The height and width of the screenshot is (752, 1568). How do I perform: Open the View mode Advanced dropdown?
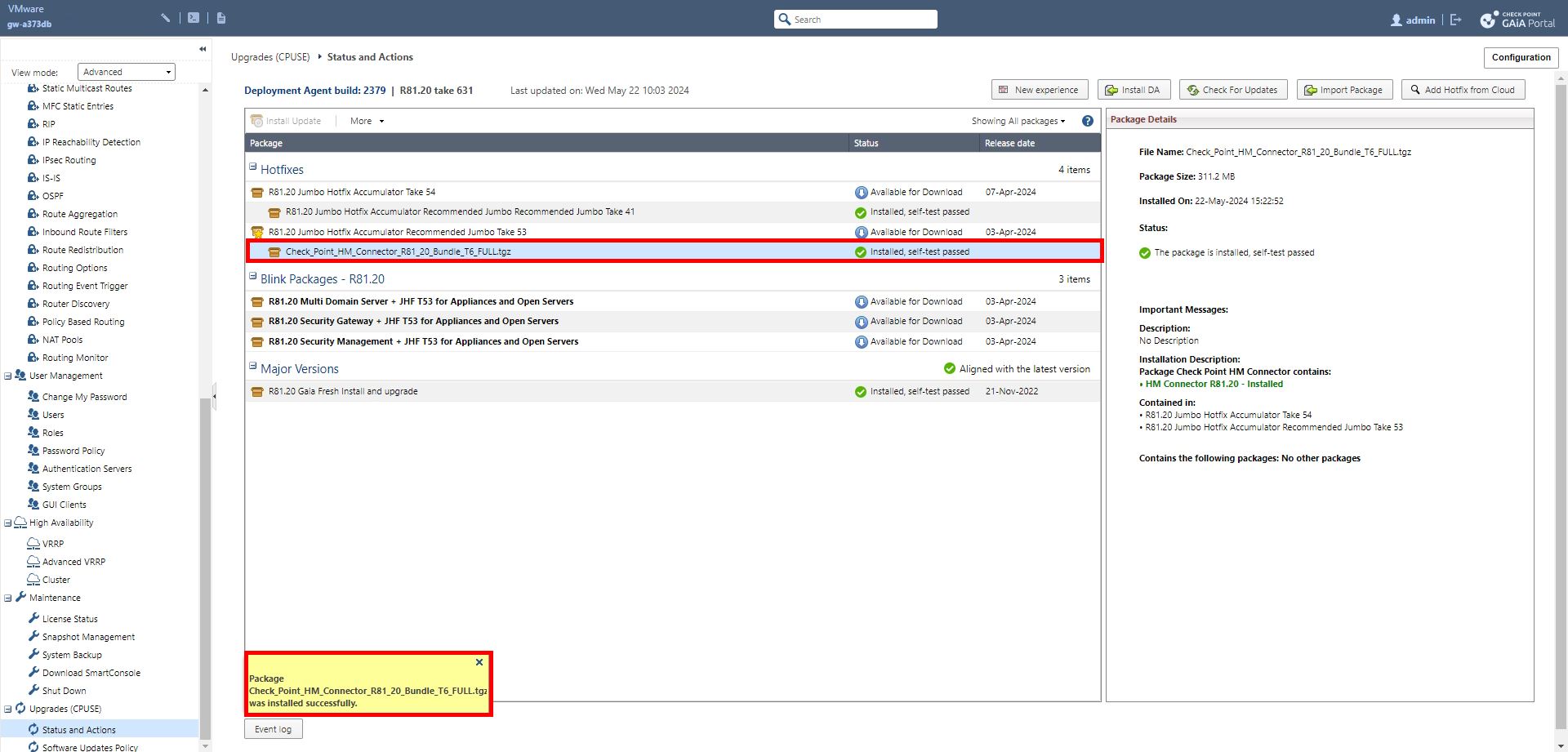[127, 72]
